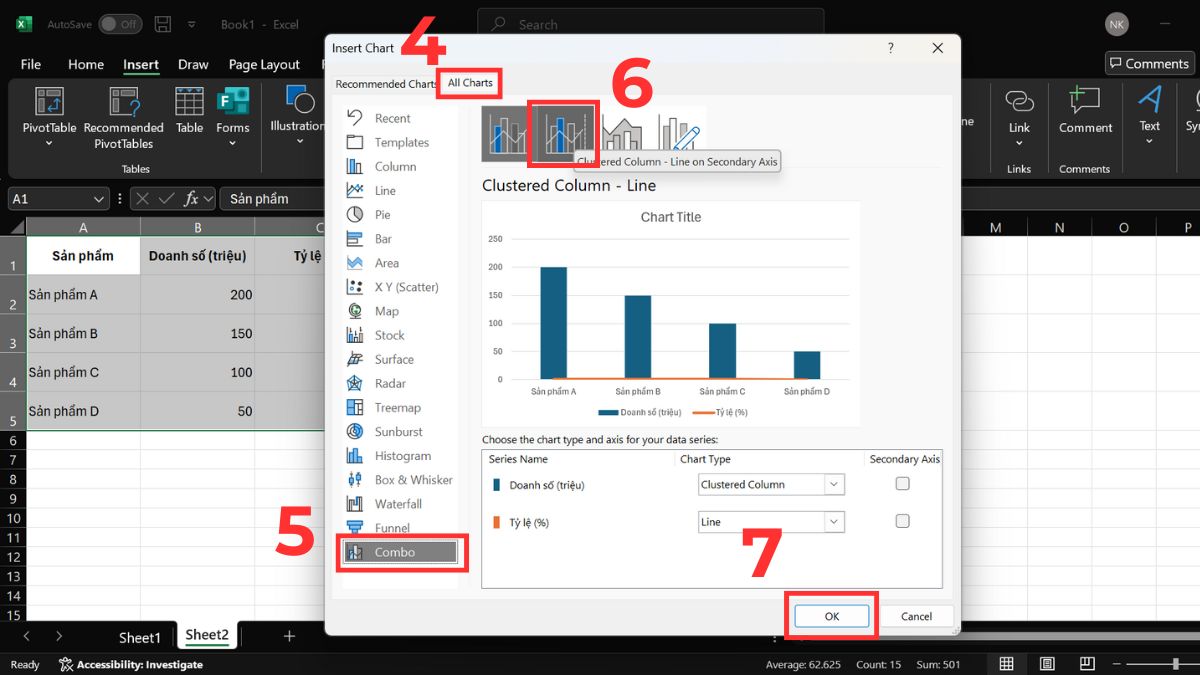Select the Pie chart category

click(382, 214)
